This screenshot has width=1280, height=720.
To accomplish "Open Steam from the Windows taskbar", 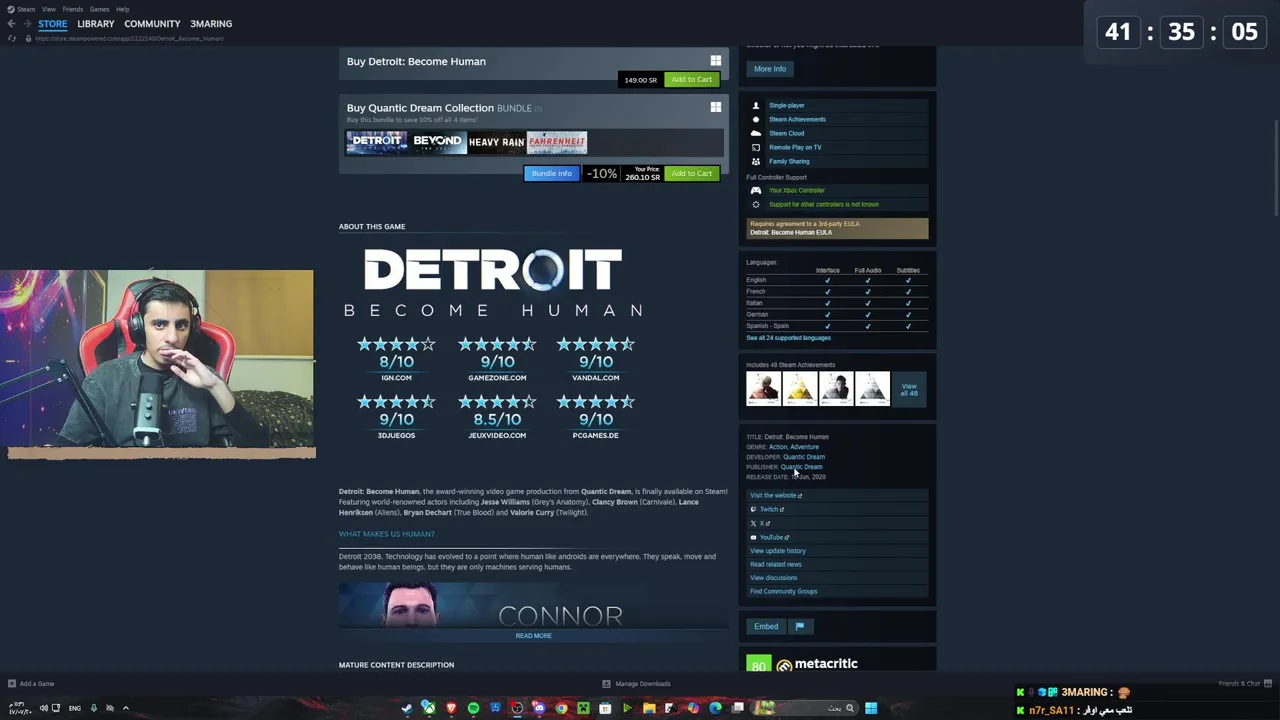I will (x=407, y=708).
